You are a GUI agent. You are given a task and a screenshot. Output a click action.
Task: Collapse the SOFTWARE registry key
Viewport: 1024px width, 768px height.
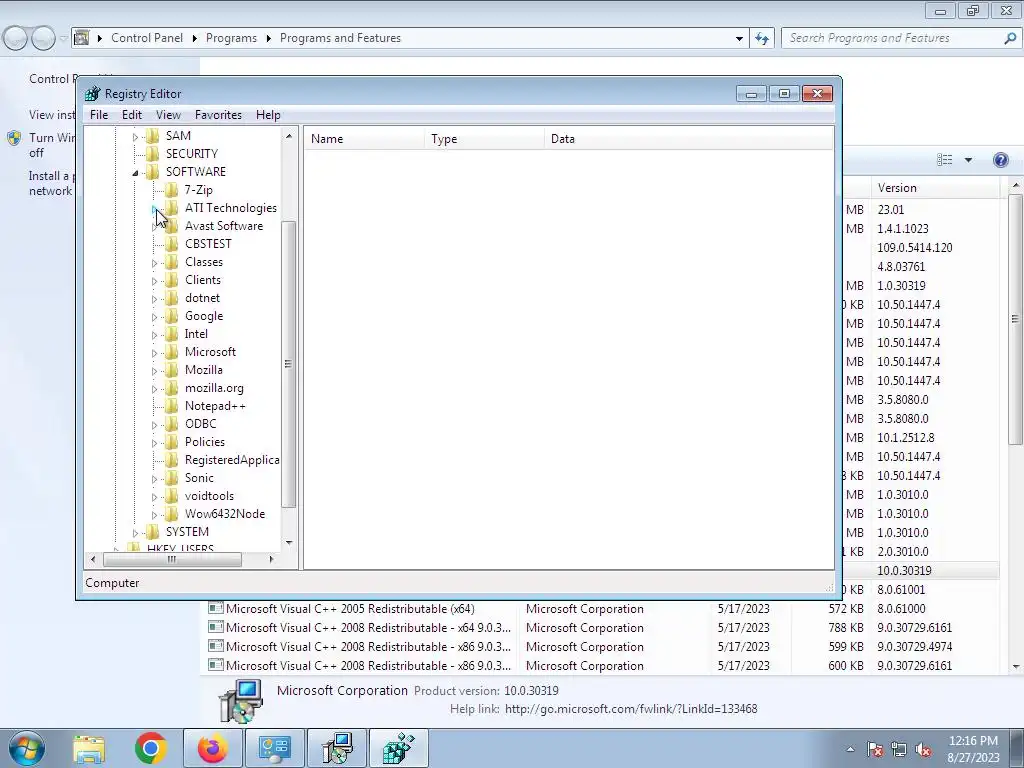(x=135, y=172)
